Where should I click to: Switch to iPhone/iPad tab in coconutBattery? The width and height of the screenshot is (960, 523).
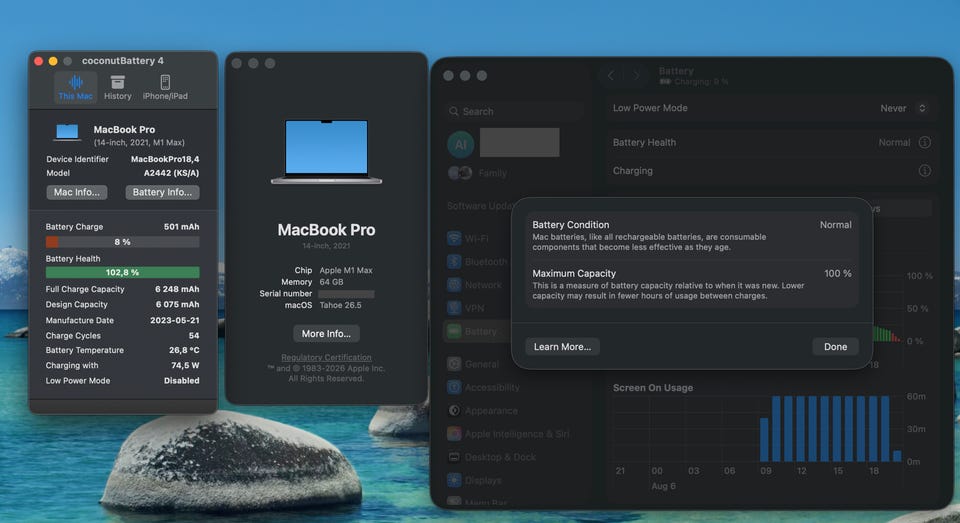(x=165, y=88)
